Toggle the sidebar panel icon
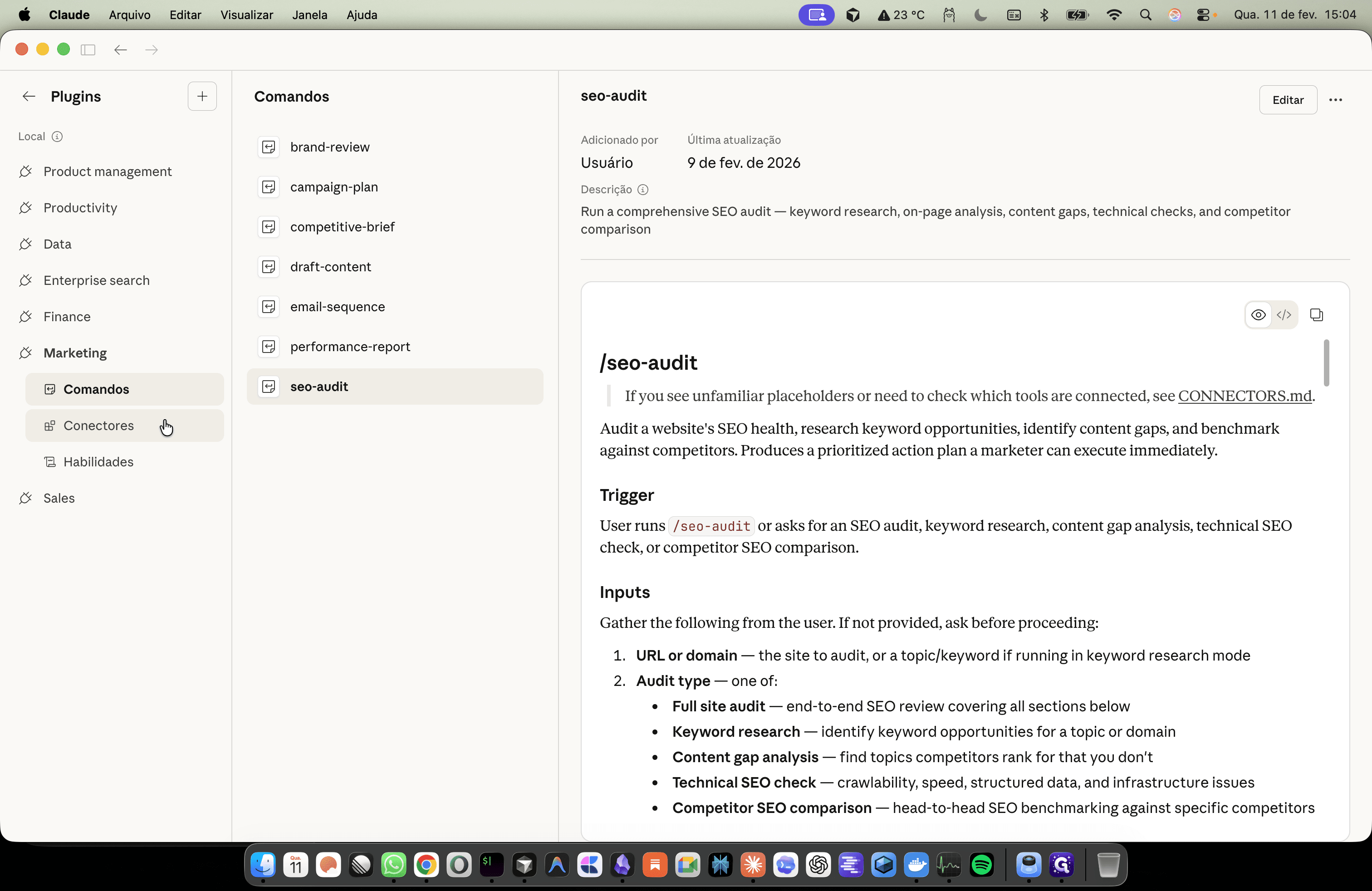 pyautogui.click(x=88, y=49)
